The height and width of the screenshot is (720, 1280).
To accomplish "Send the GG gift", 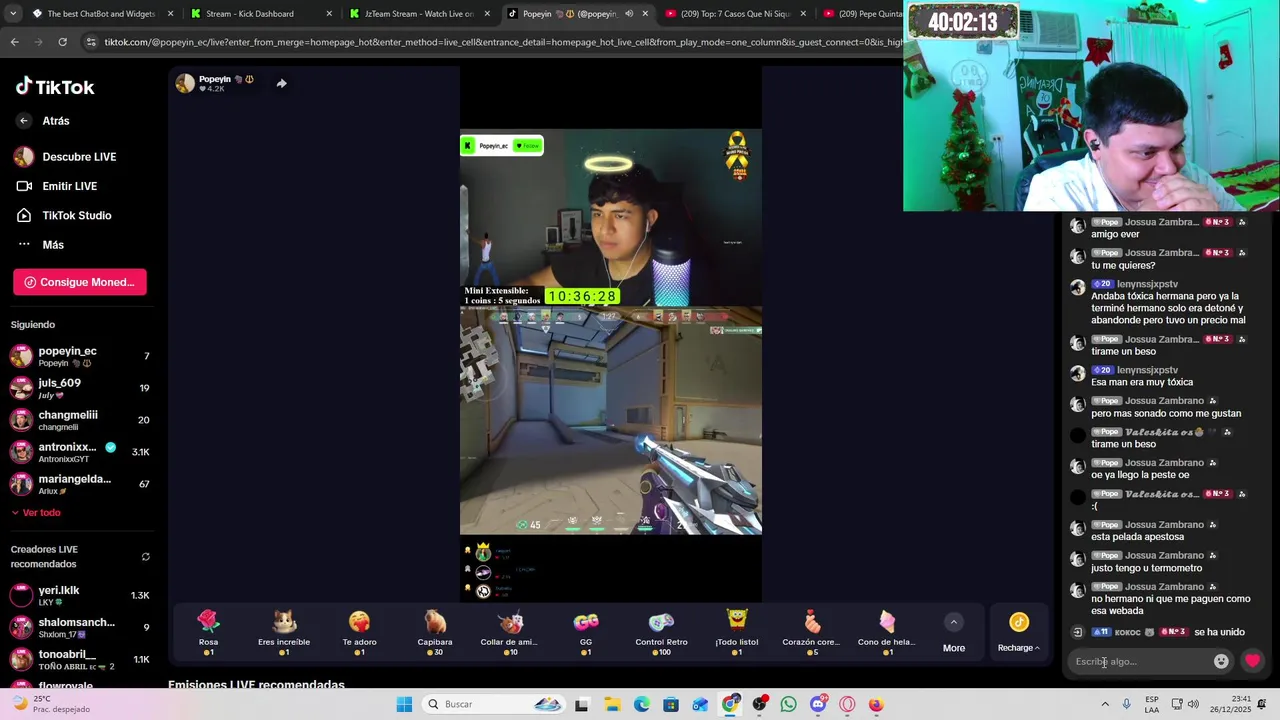I will coord(586,632).
